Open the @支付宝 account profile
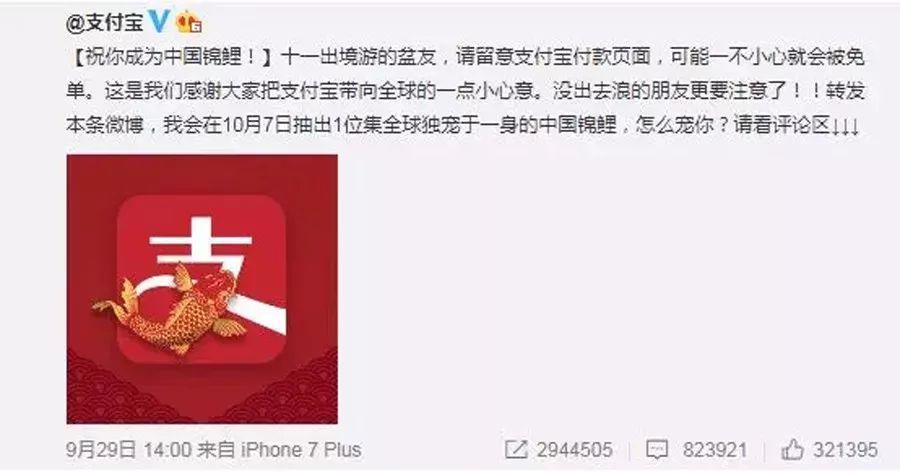 (105, 22)
